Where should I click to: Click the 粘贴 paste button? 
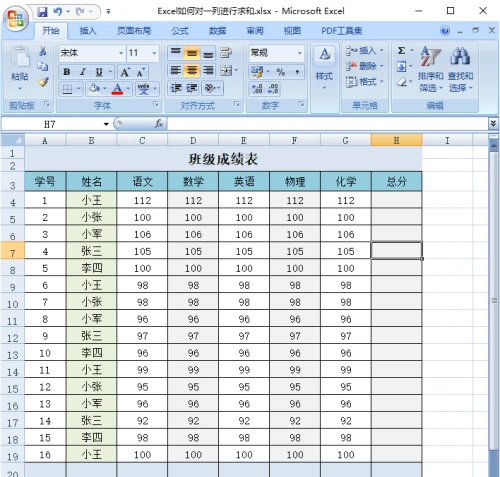tap(20, 68)
